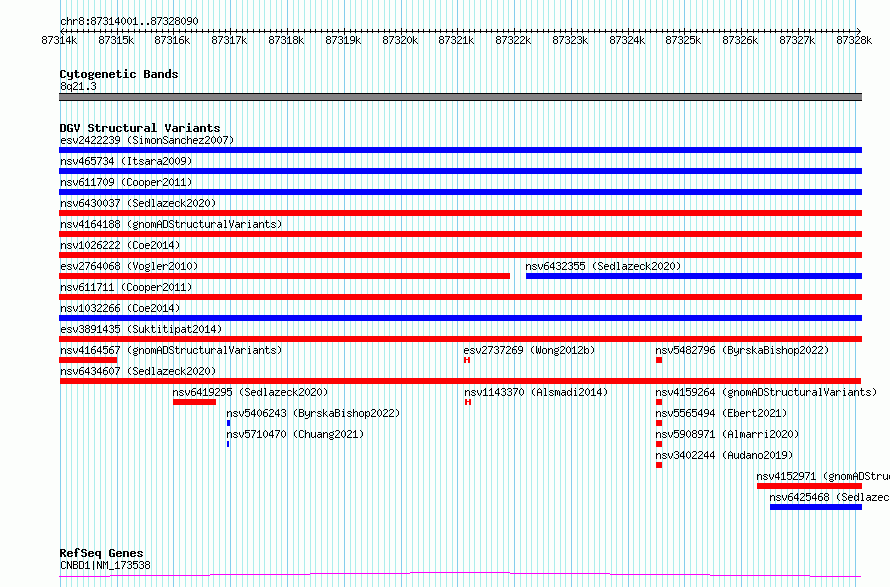890x587 pixels.
Task: Open variant esv2422239 (SimonSanchez2007) label
Action: click(147, 140)
